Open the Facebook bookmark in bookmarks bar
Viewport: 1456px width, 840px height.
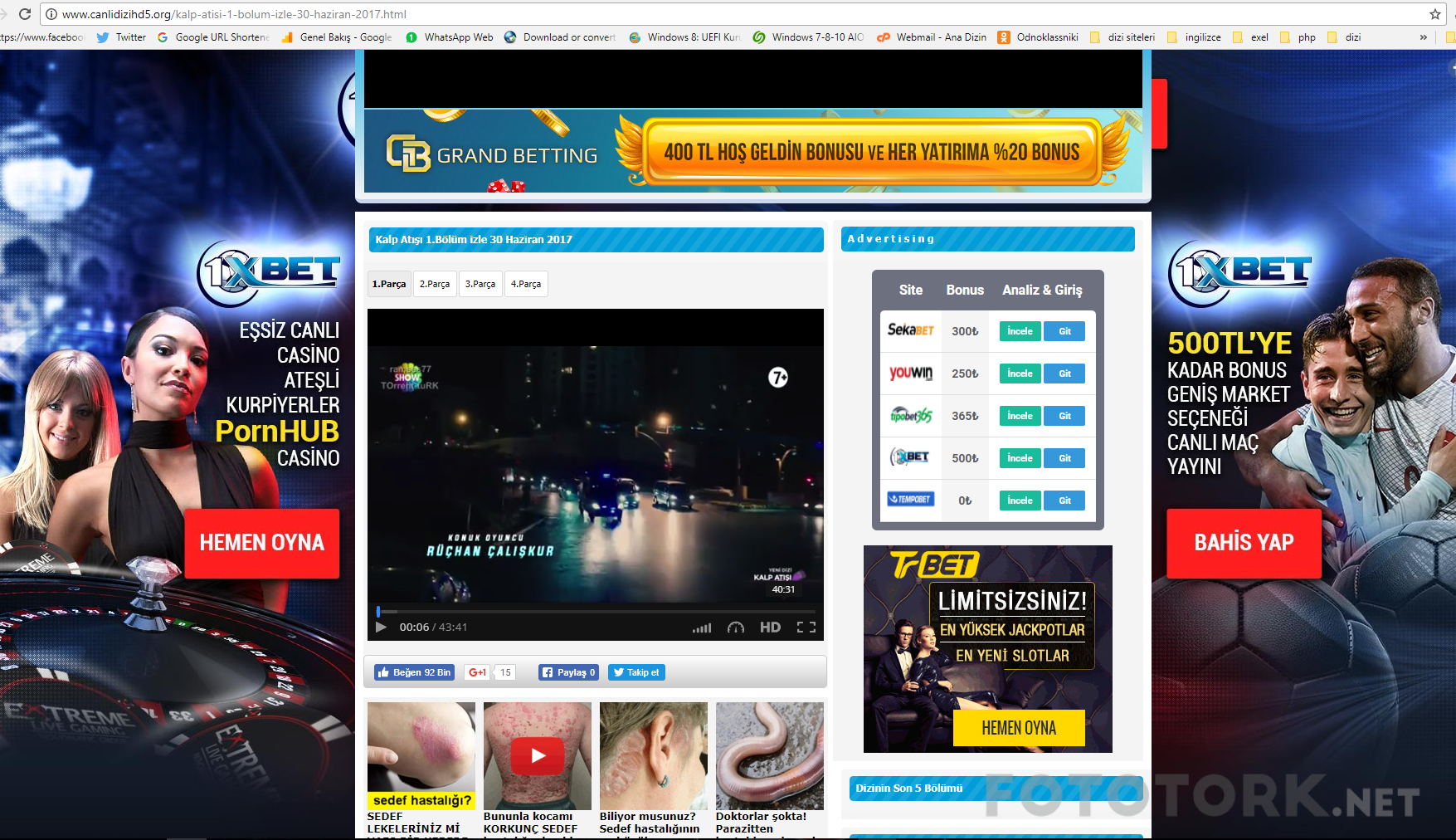pos(41,37)
